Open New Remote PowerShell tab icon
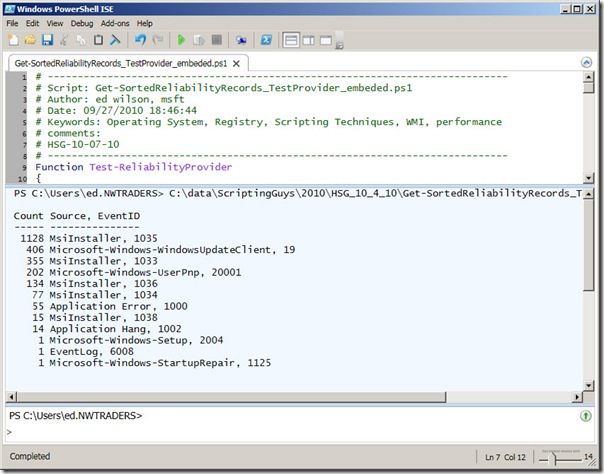Image resolution: width=604 pixels, height=474 pixels. (241, 40)
